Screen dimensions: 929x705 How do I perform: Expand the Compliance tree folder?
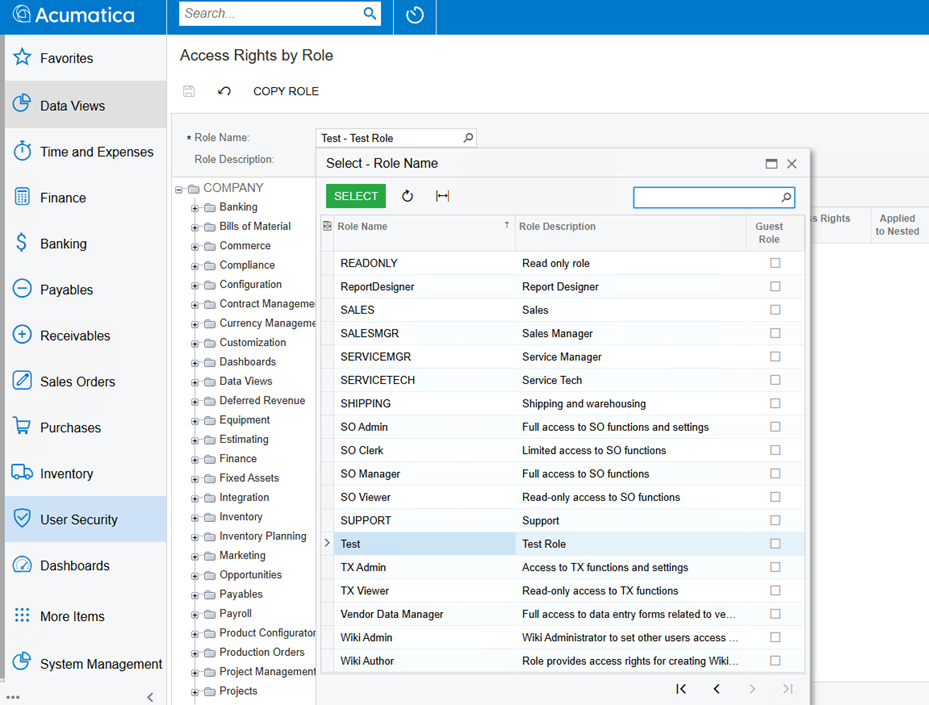click(194, 267)
